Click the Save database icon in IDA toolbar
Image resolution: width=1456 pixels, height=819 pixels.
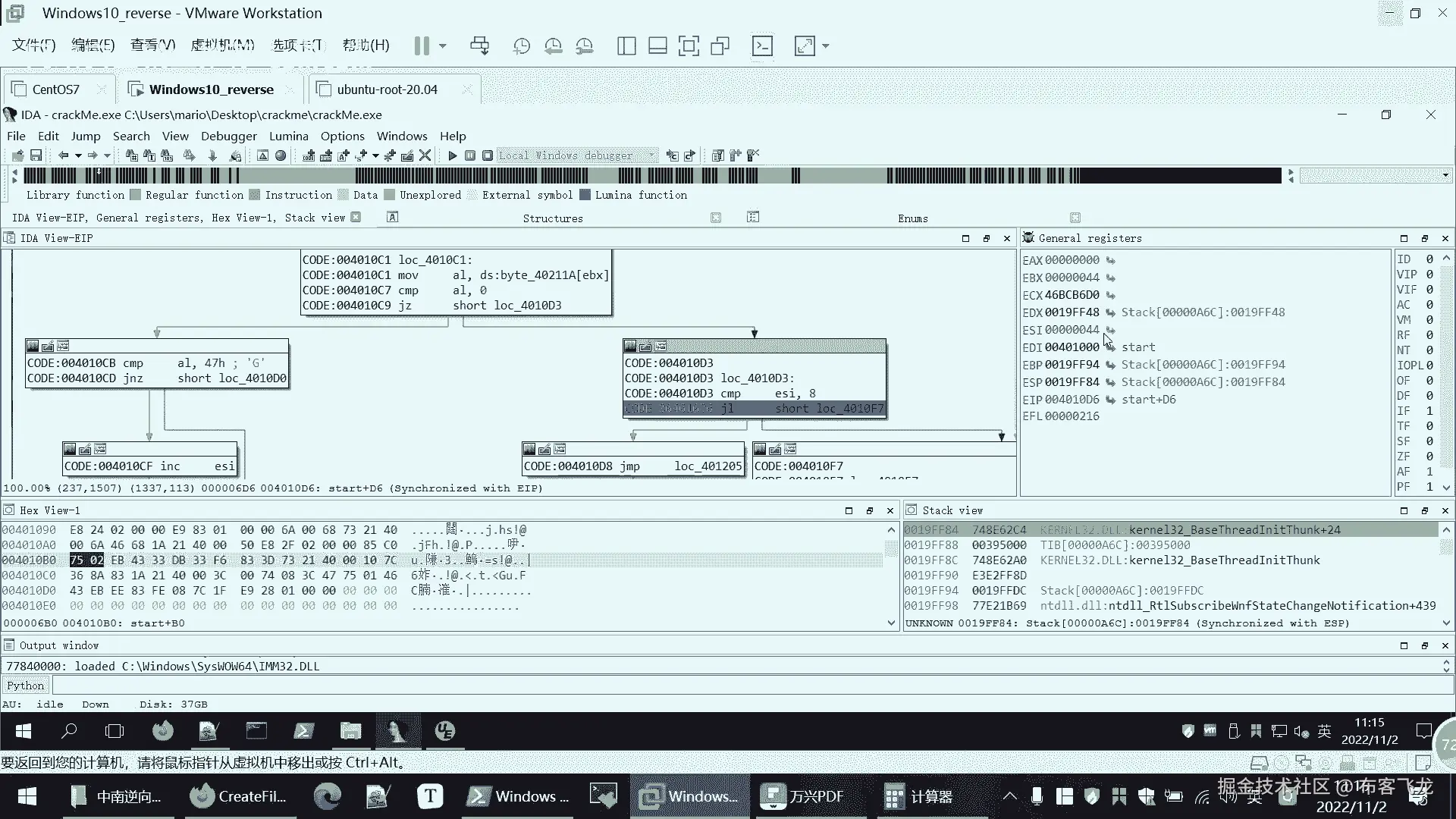pos(36,155)
